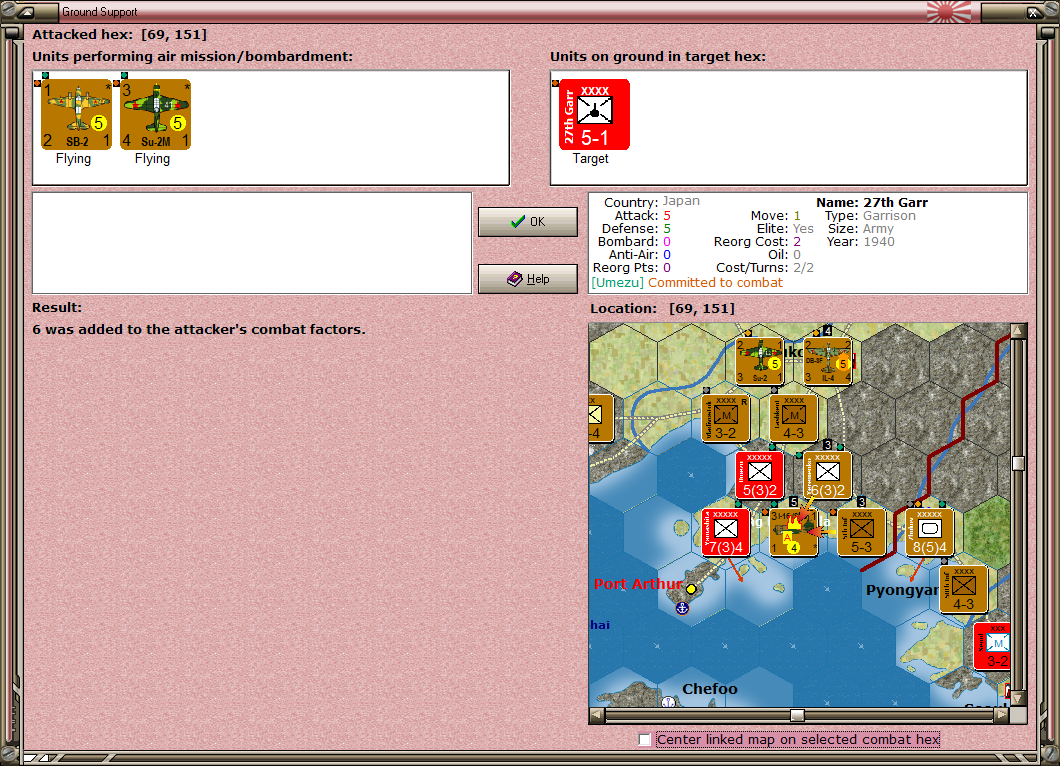Open Help for the Ground Support dialog
Screen dimensions: 1060x766
pyautogui.click(x=527, y=279)
